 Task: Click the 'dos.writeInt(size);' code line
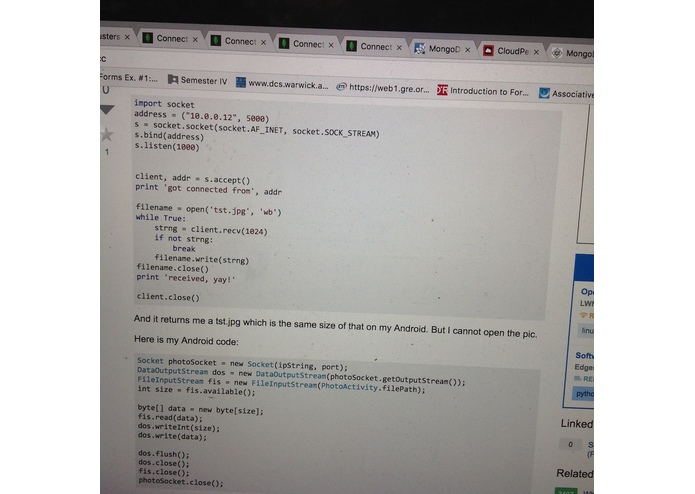pos(179,428)
